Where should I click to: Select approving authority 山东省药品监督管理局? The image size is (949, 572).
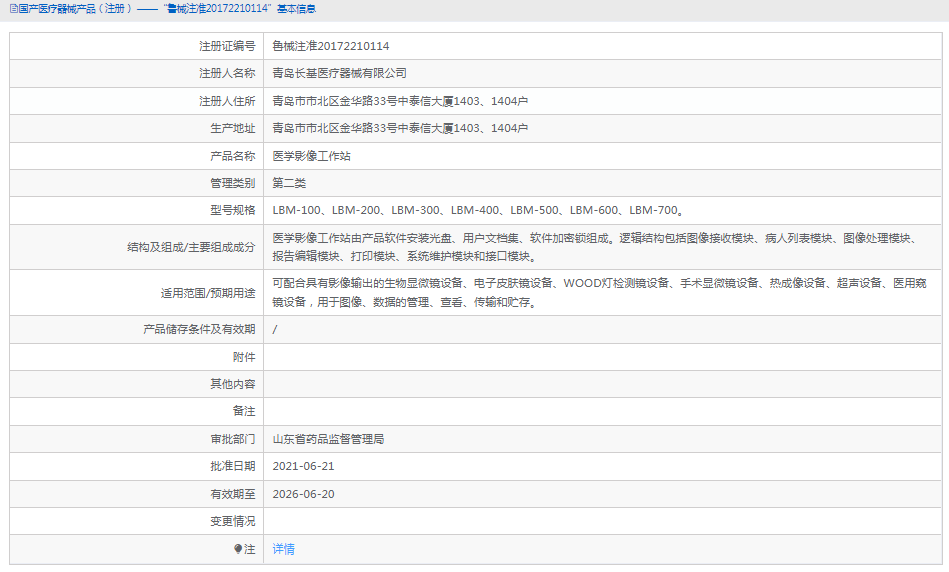click(328, 439)
